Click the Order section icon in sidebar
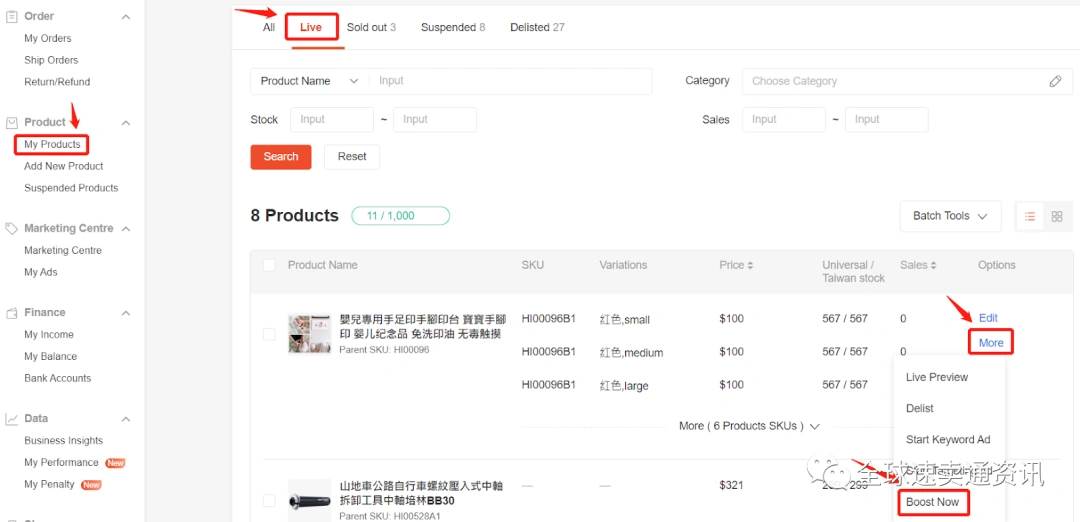 pyautogui.click(x=12, y=17)
